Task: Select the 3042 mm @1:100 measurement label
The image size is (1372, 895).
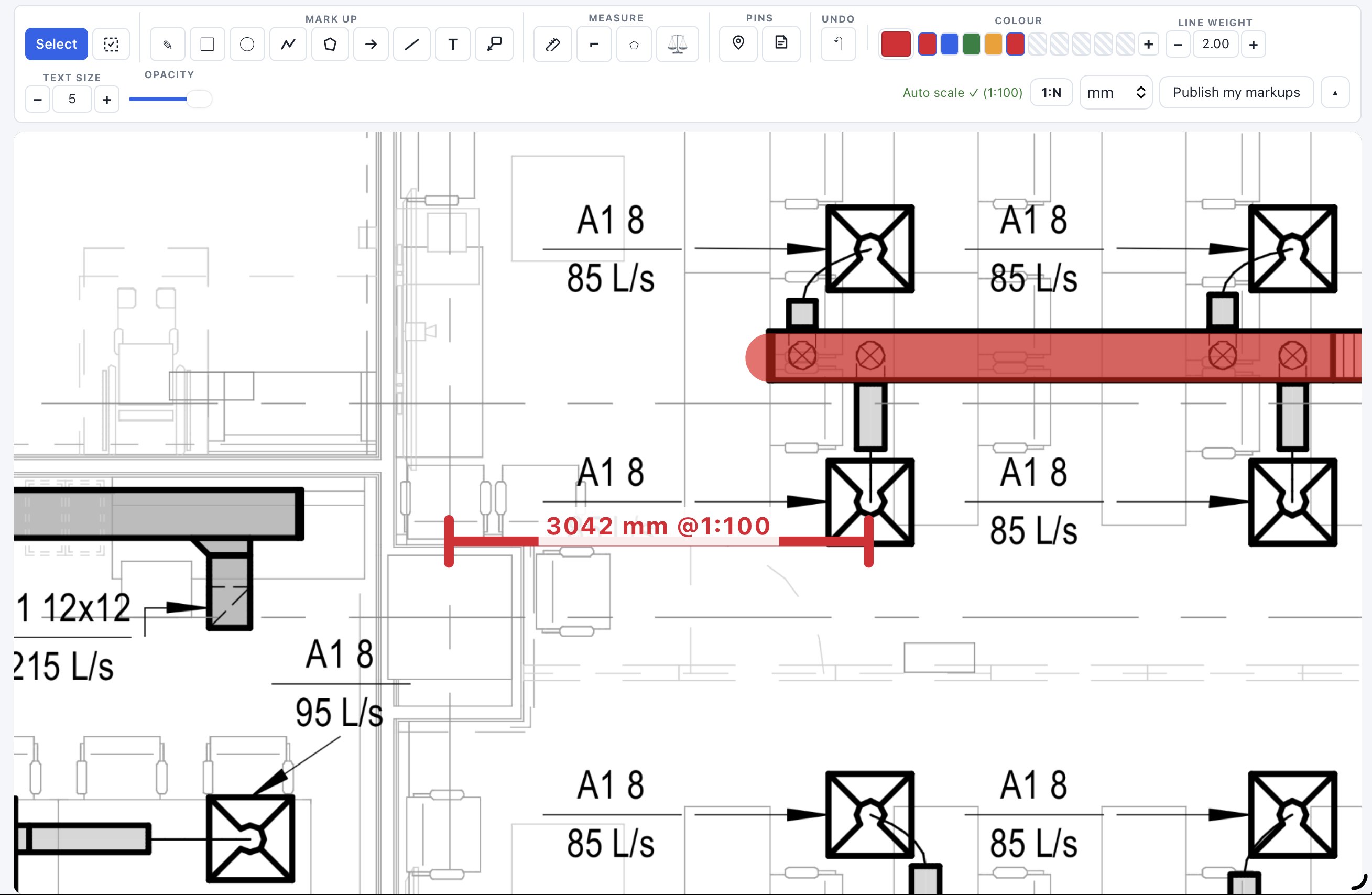Action: click(x=658, y=526)
